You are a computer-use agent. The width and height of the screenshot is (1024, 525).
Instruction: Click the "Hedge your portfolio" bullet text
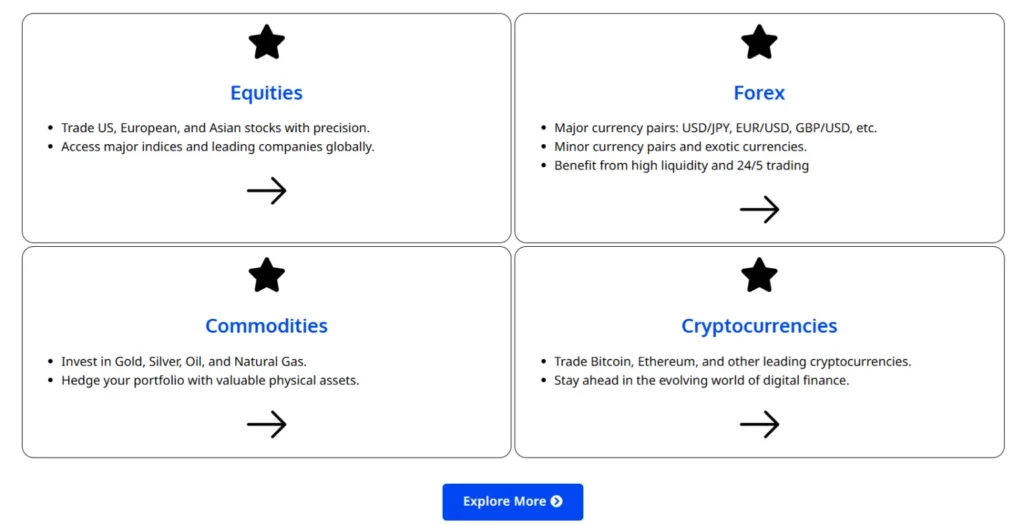pyautogui.click(x=209, y=380)
